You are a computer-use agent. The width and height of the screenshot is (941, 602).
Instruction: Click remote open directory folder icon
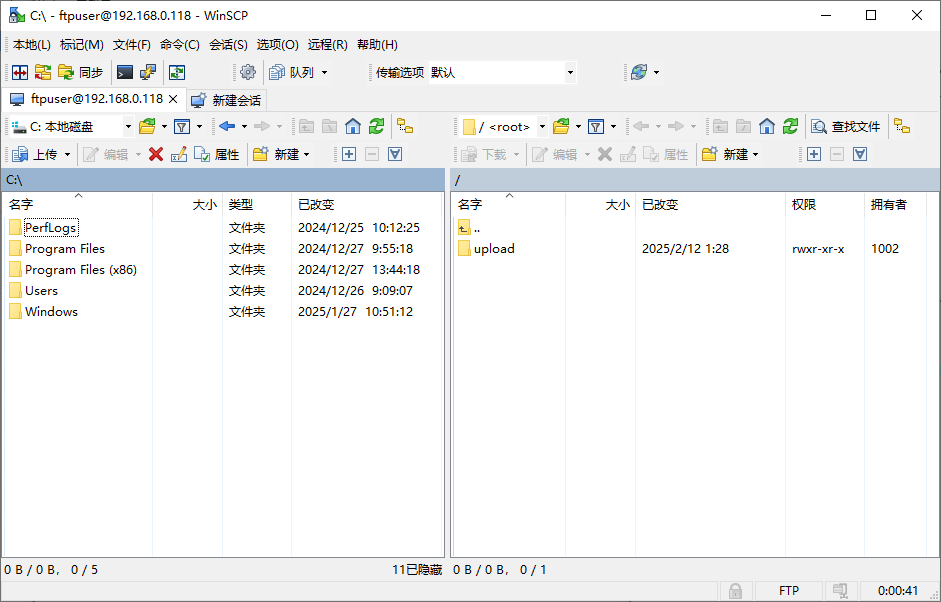561,127
